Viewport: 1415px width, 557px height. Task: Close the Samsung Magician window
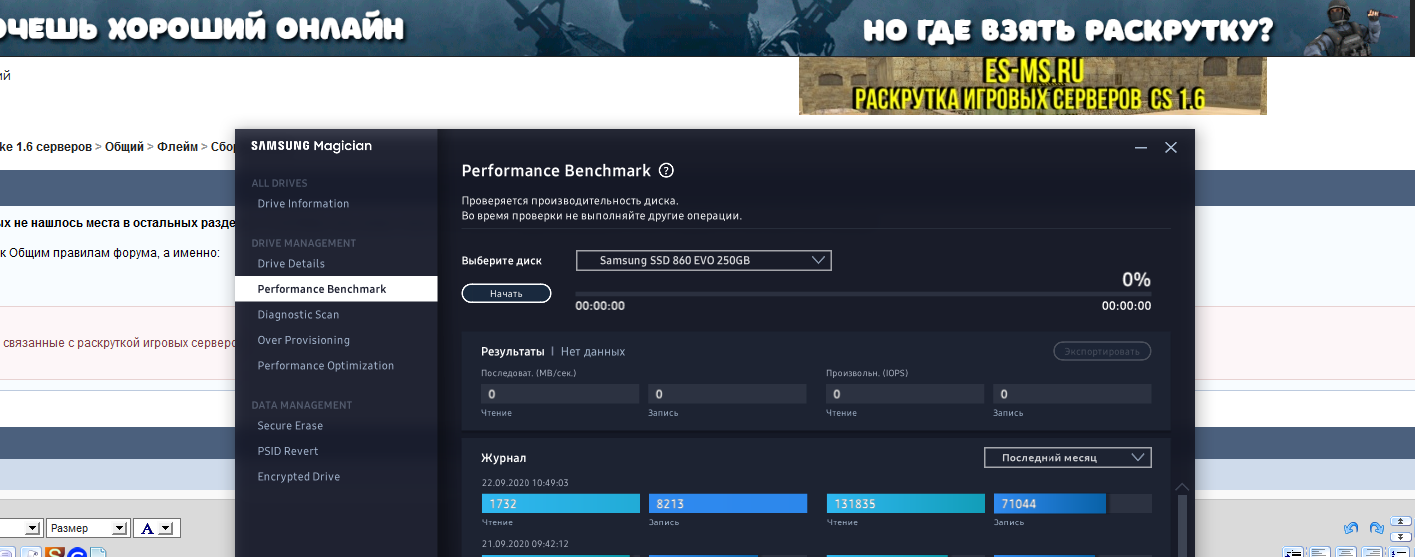point(1171,148)
